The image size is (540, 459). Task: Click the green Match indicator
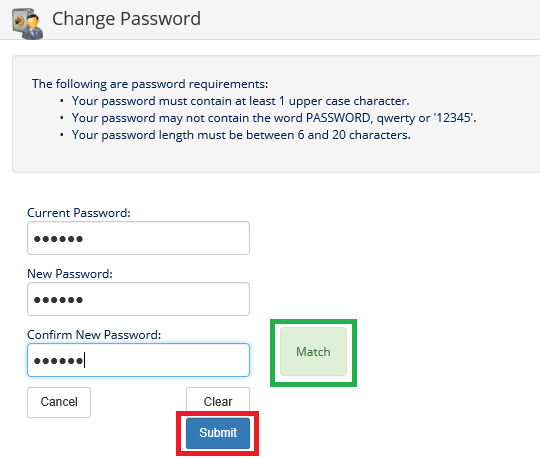(313, 352)
